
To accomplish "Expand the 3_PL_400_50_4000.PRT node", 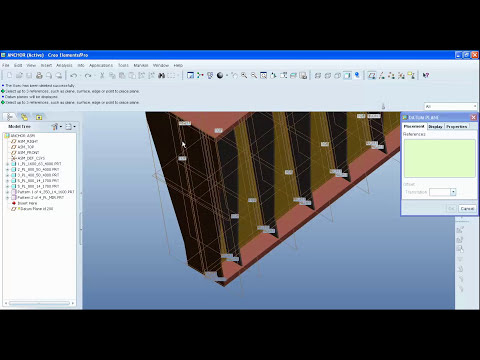I will (x=8, y=175).
